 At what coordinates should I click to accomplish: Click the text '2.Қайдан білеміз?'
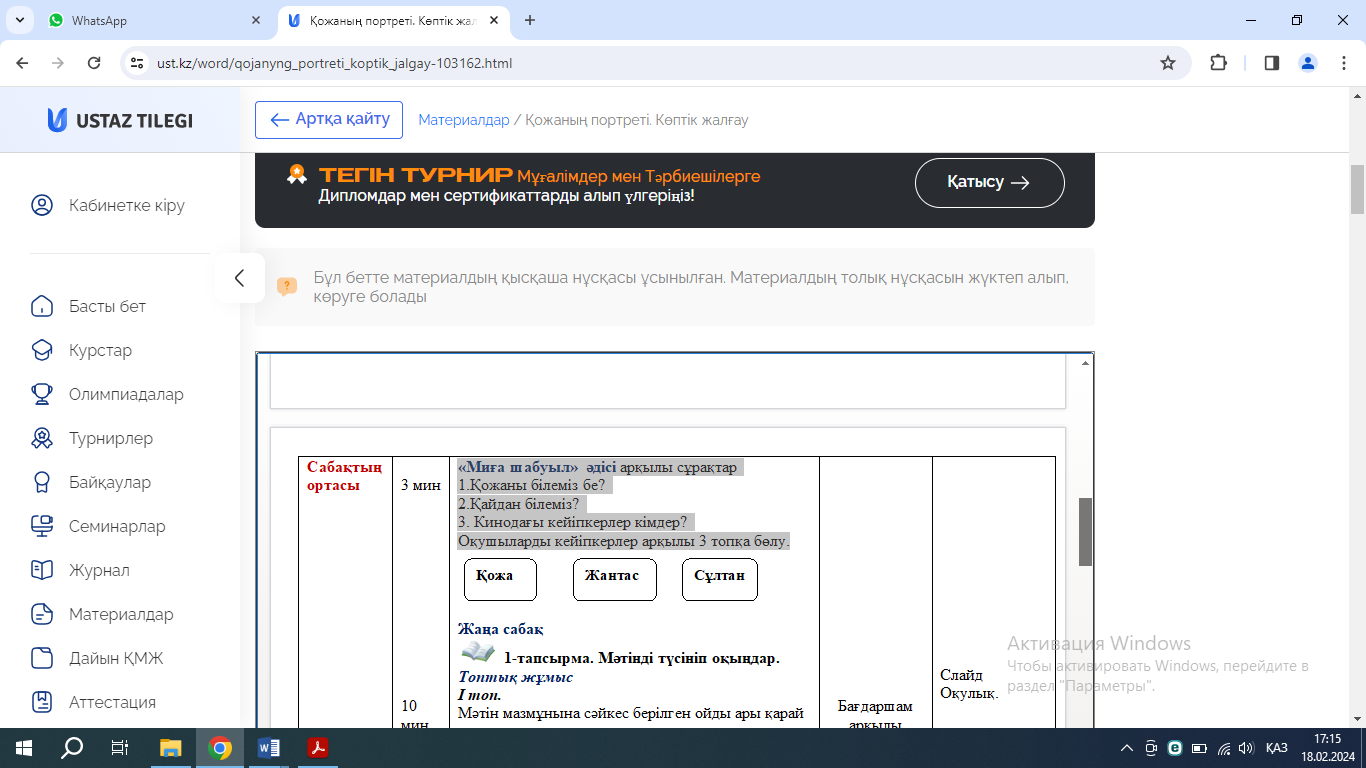pos(518,504)
